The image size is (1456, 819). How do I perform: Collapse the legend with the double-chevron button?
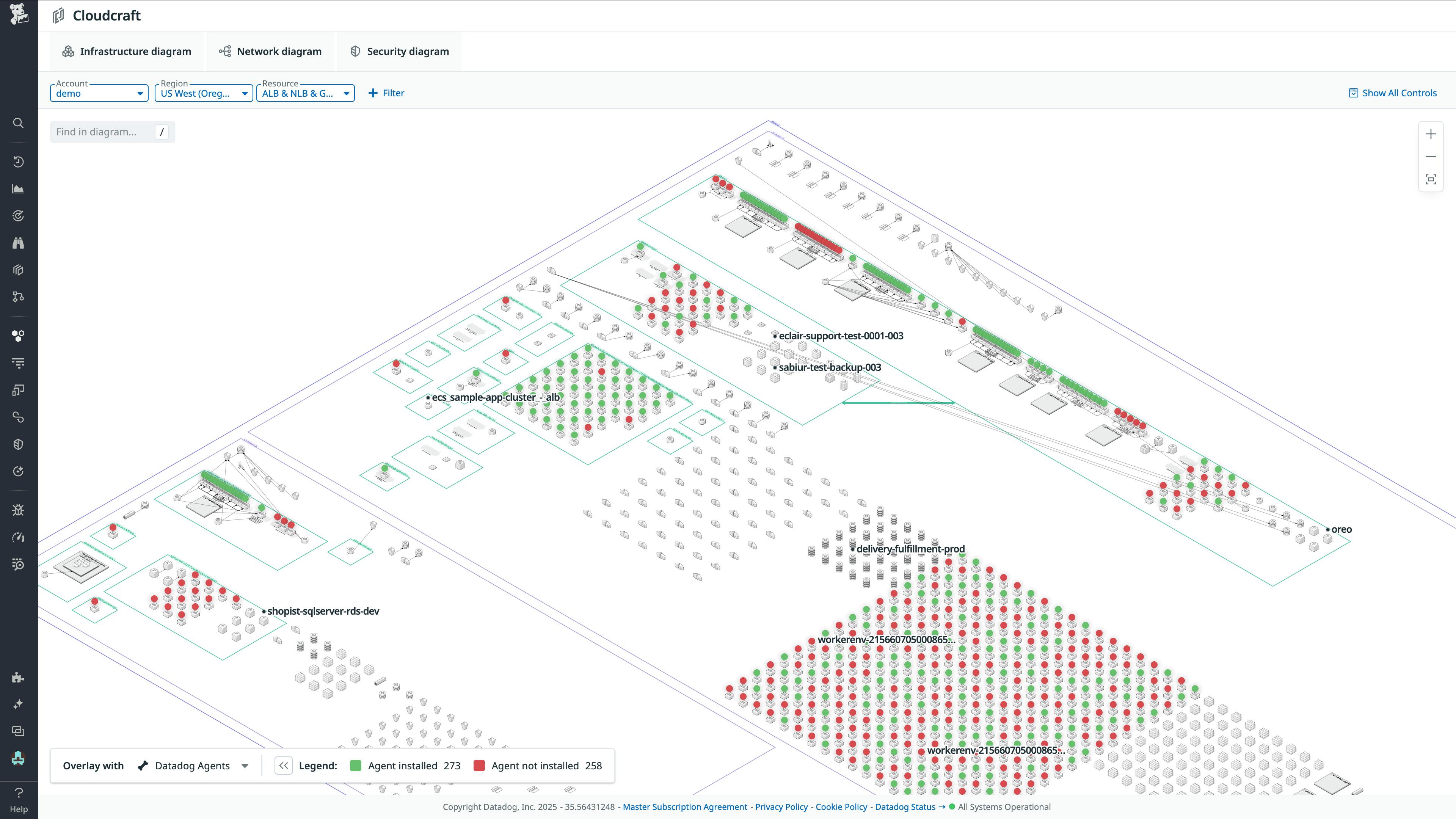tap(283, 766)
